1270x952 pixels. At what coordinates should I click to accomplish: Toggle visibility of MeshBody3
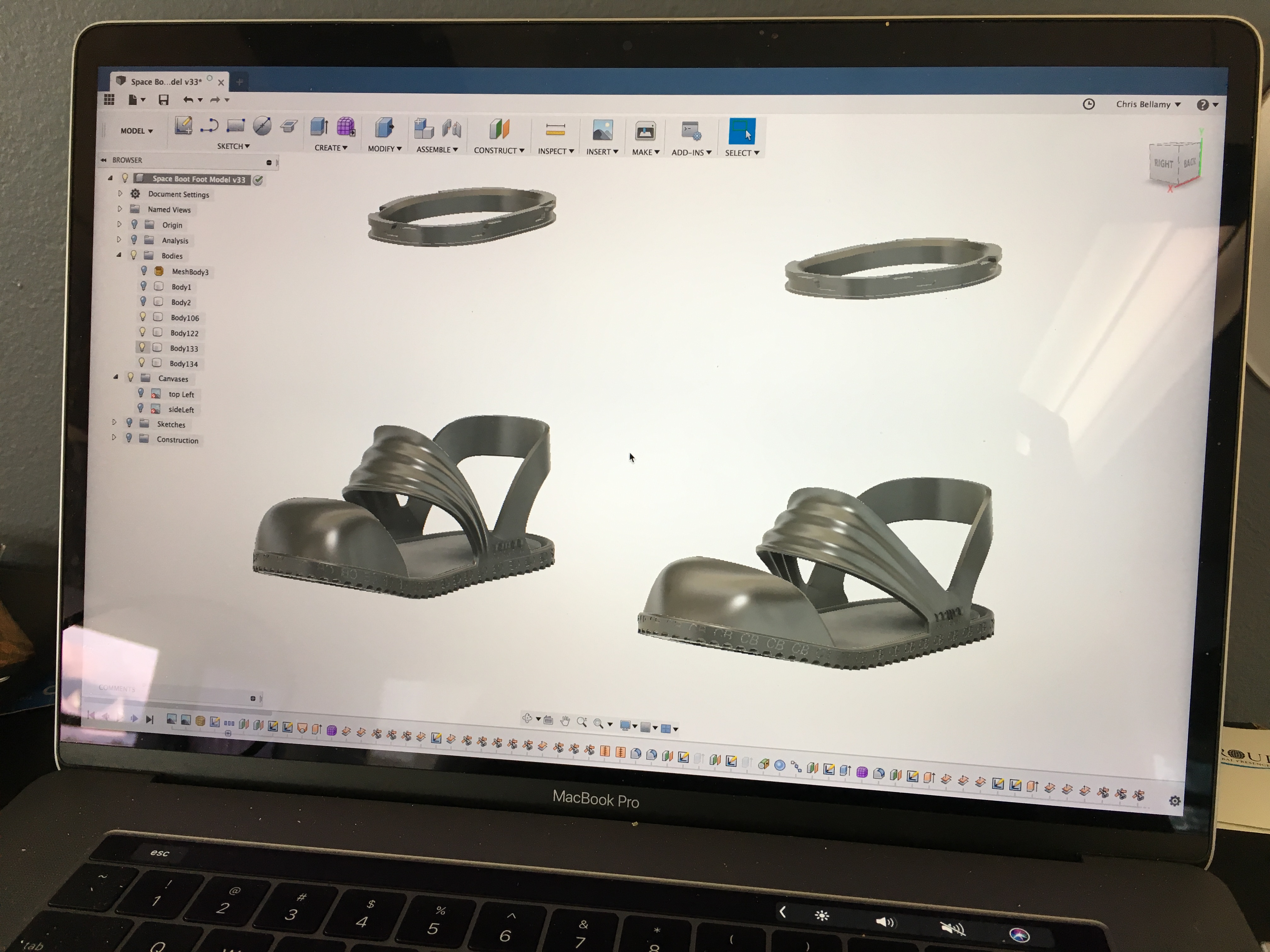(144, 271)
